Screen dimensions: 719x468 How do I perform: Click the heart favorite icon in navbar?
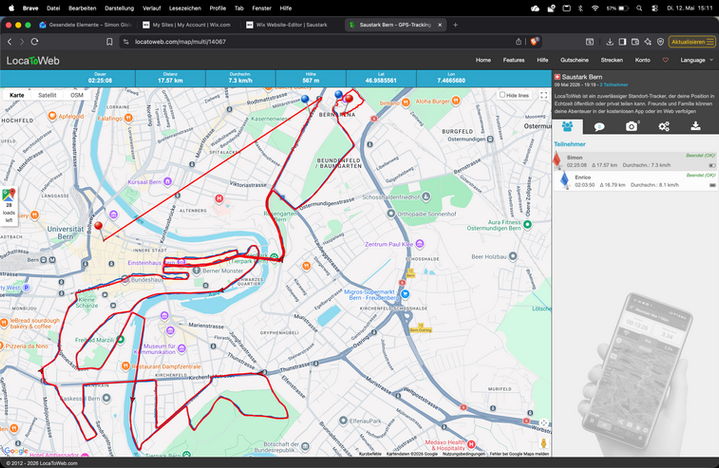click(665, 60)
